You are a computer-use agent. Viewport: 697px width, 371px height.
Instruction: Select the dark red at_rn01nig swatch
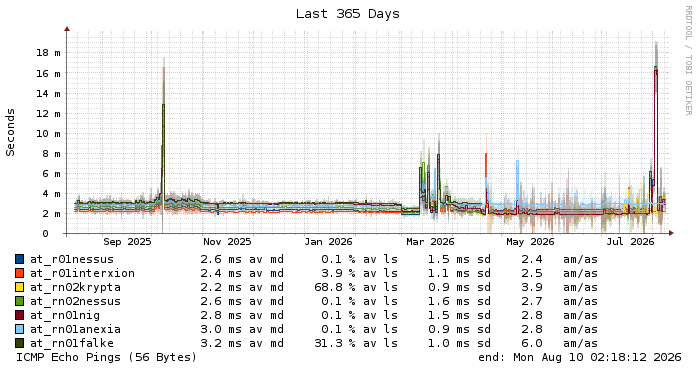coord(20,315)
